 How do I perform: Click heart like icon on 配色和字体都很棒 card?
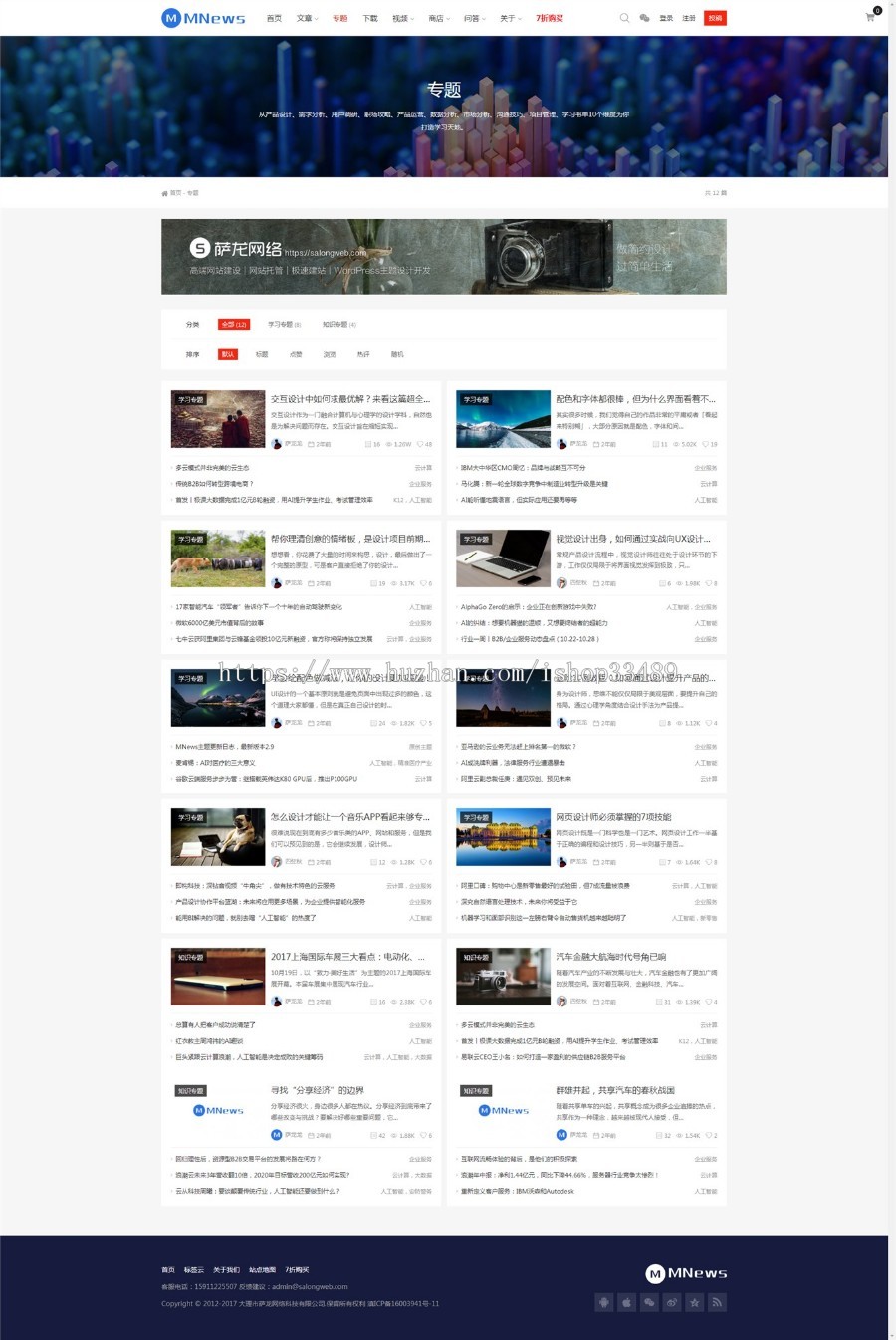point(705,444)
